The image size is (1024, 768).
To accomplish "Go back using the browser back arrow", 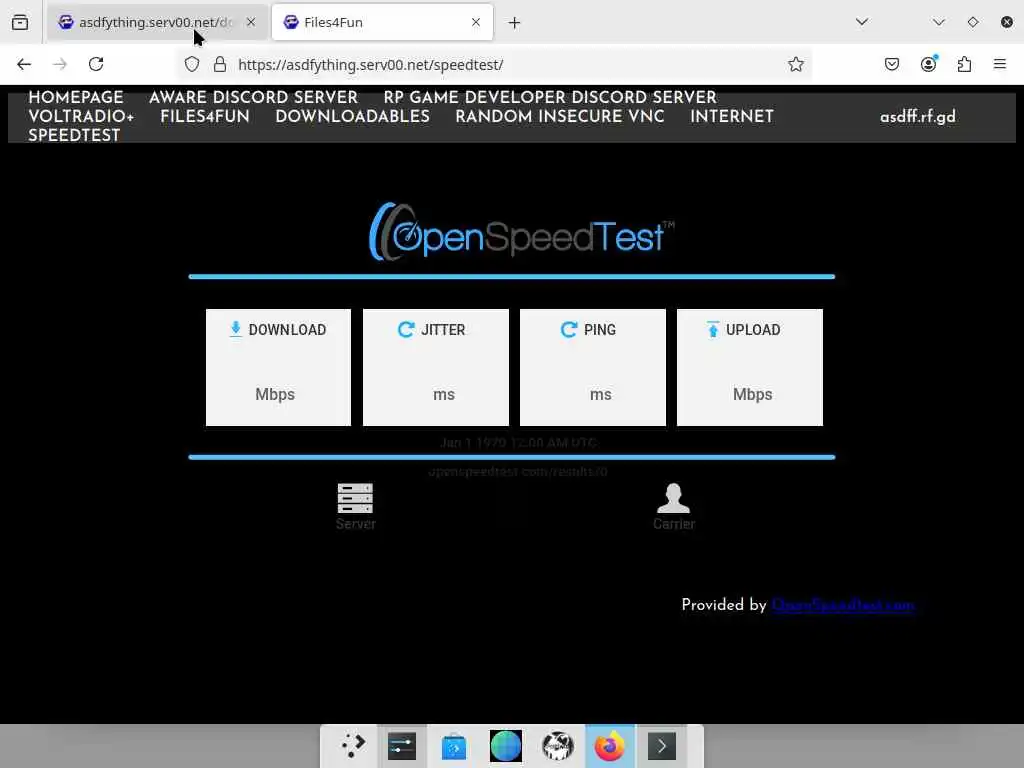I will (x=24, y=64).
